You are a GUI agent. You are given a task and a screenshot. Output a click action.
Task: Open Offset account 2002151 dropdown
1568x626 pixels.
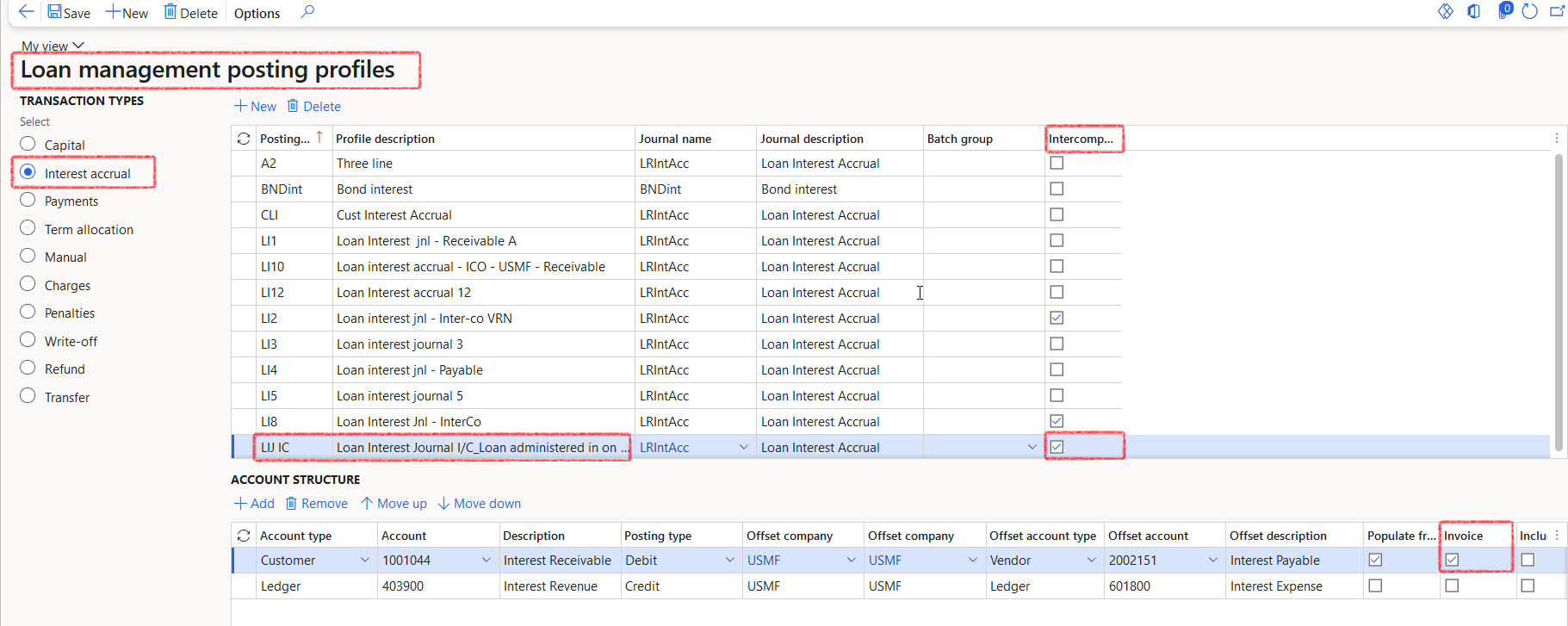coord(1213,560)
